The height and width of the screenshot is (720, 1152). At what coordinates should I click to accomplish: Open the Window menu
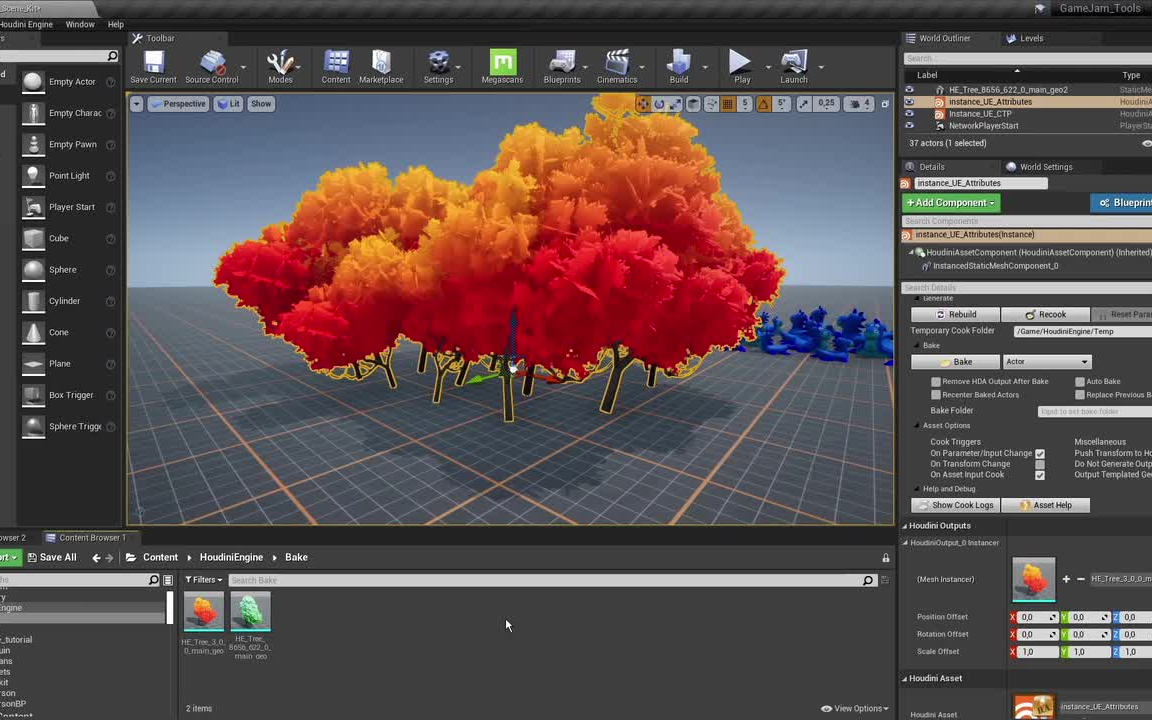pos(79,24)
